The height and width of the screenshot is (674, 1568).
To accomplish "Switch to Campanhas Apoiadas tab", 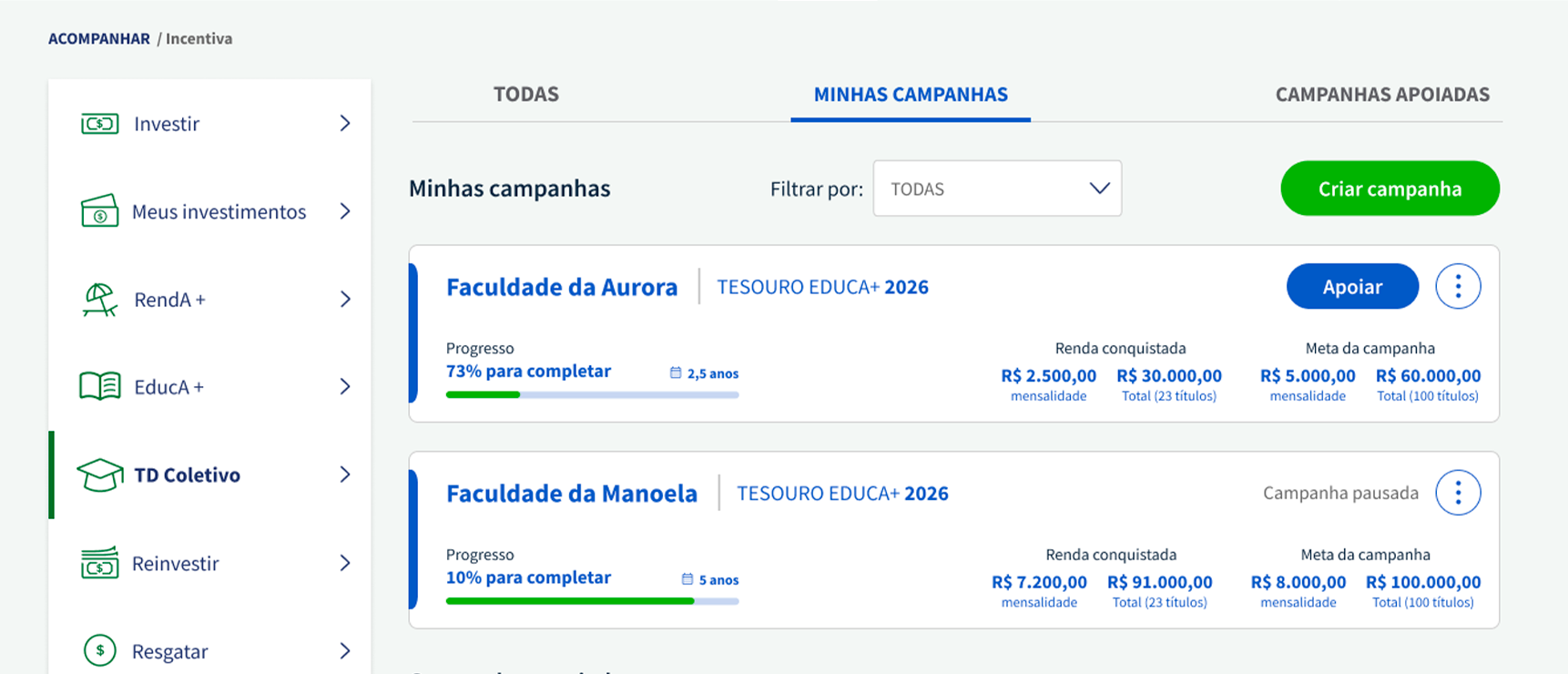I will coord(1382,94).
